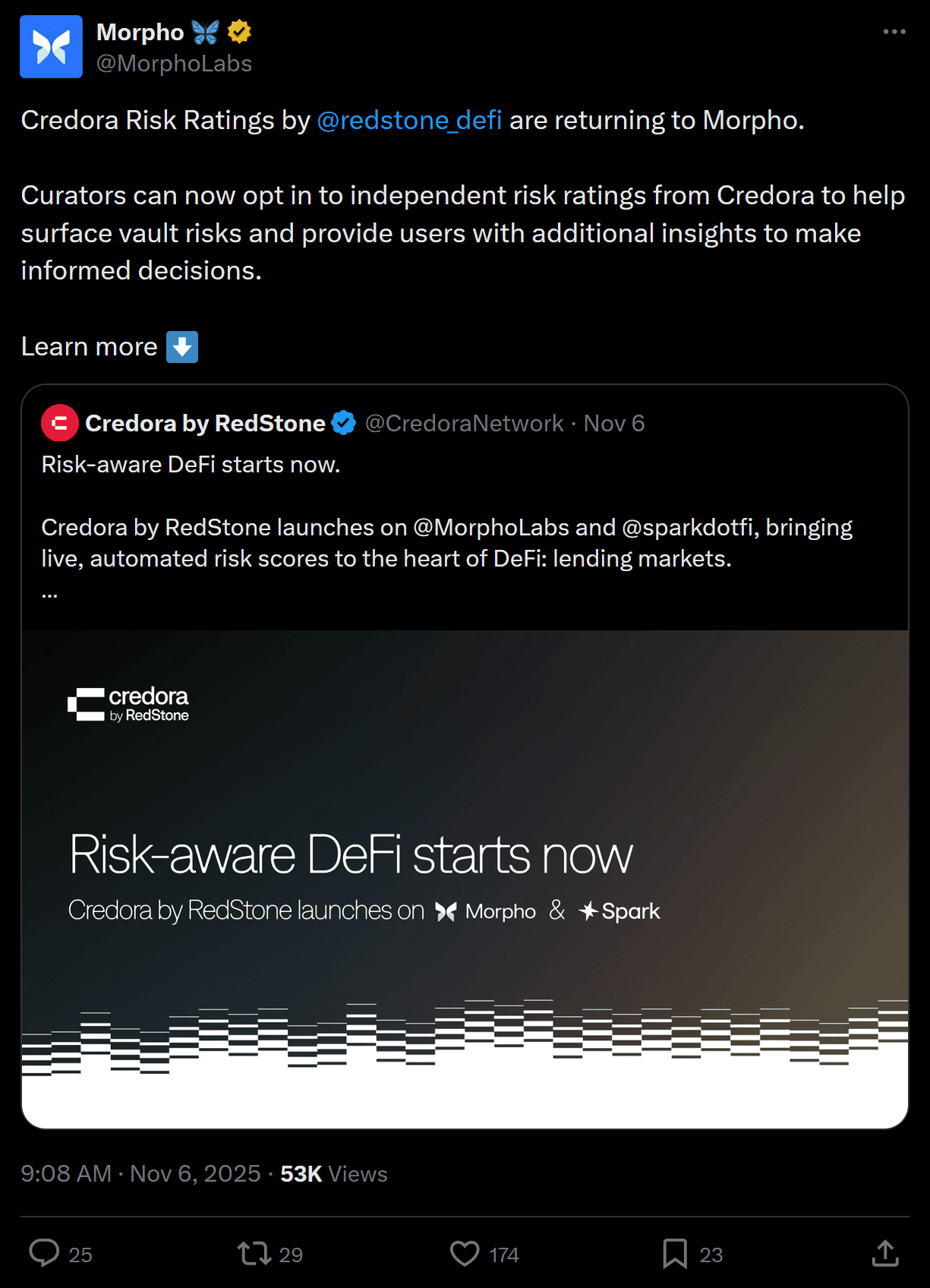Open the Credora by RedStone quoted author name
Viewport: 930px width, 1288px height.
(x=205, y=423)
